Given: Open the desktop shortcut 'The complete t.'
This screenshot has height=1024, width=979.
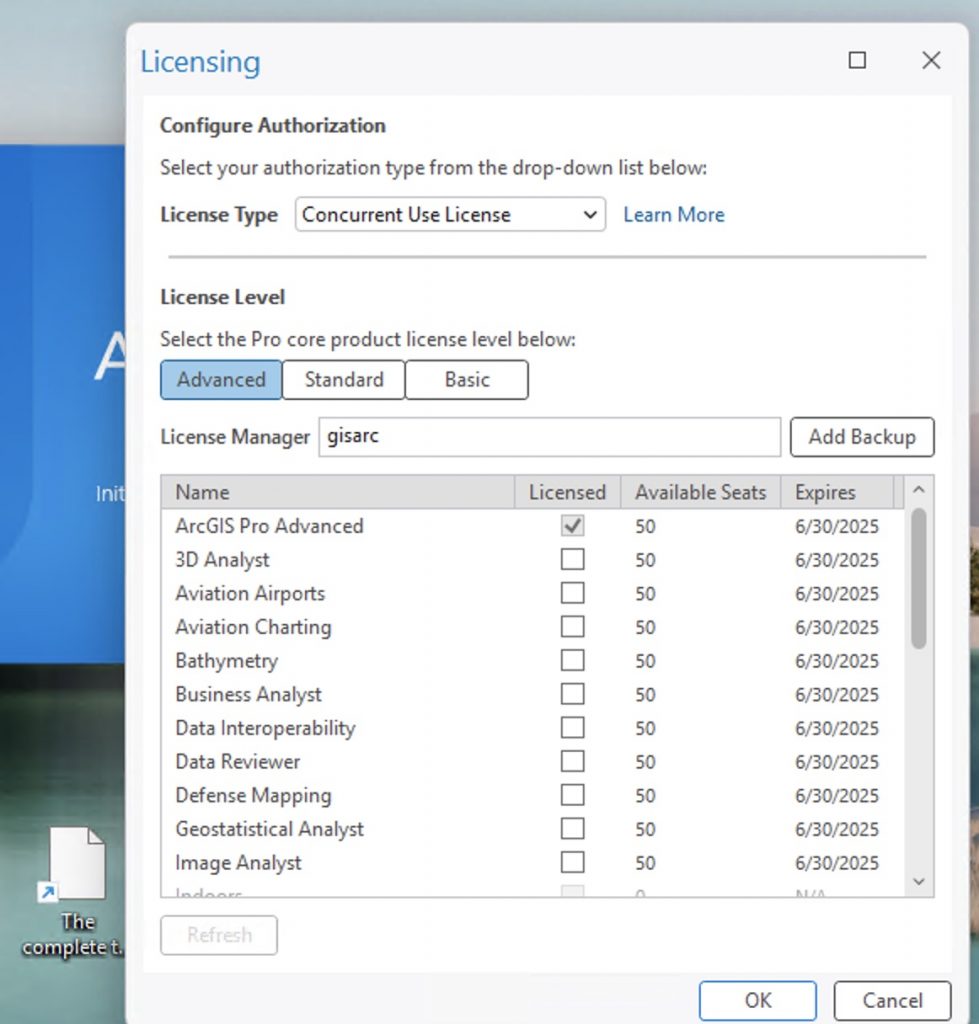Looking at the screenshot, I should [73, 891].
